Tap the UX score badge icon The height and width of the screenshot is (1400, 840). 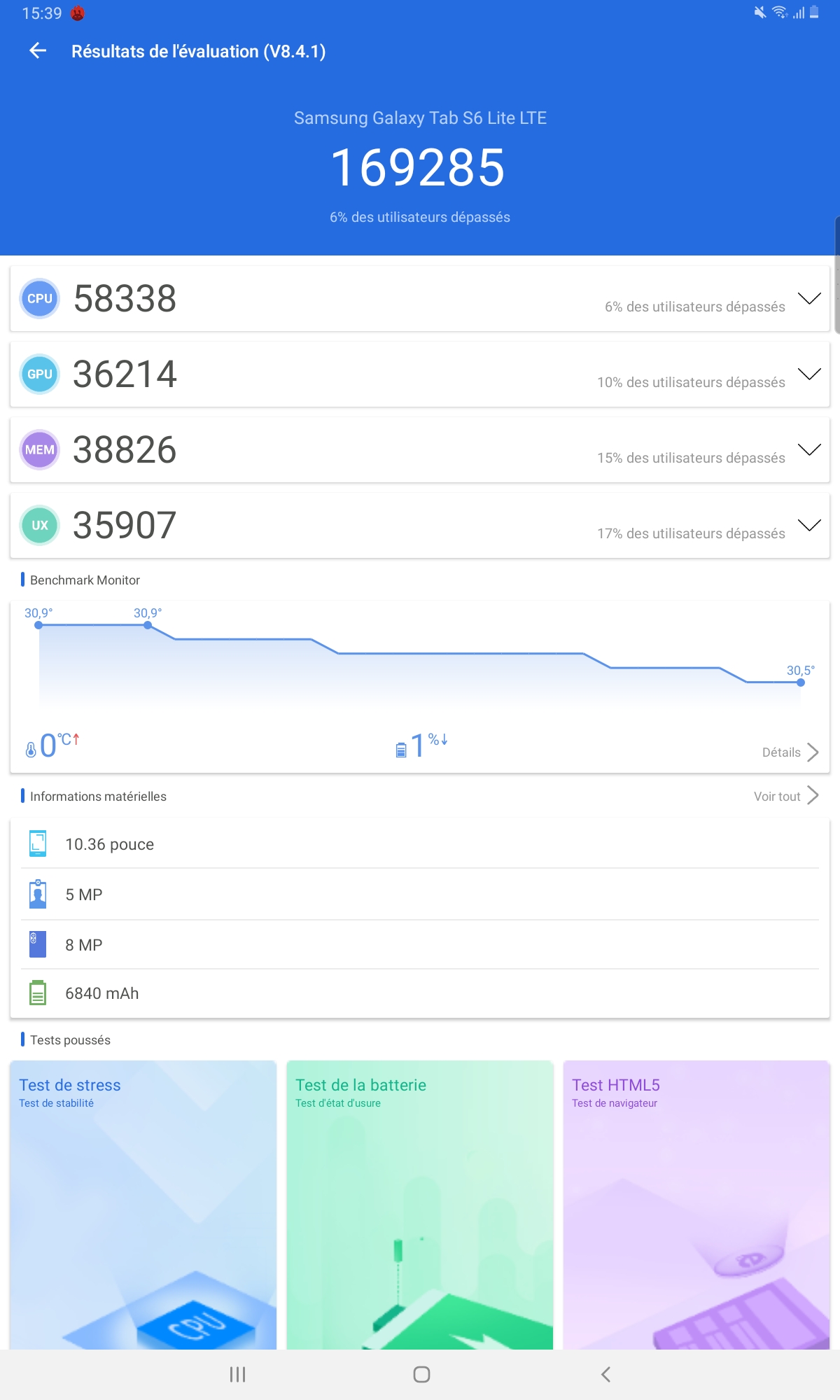(40, 525)
